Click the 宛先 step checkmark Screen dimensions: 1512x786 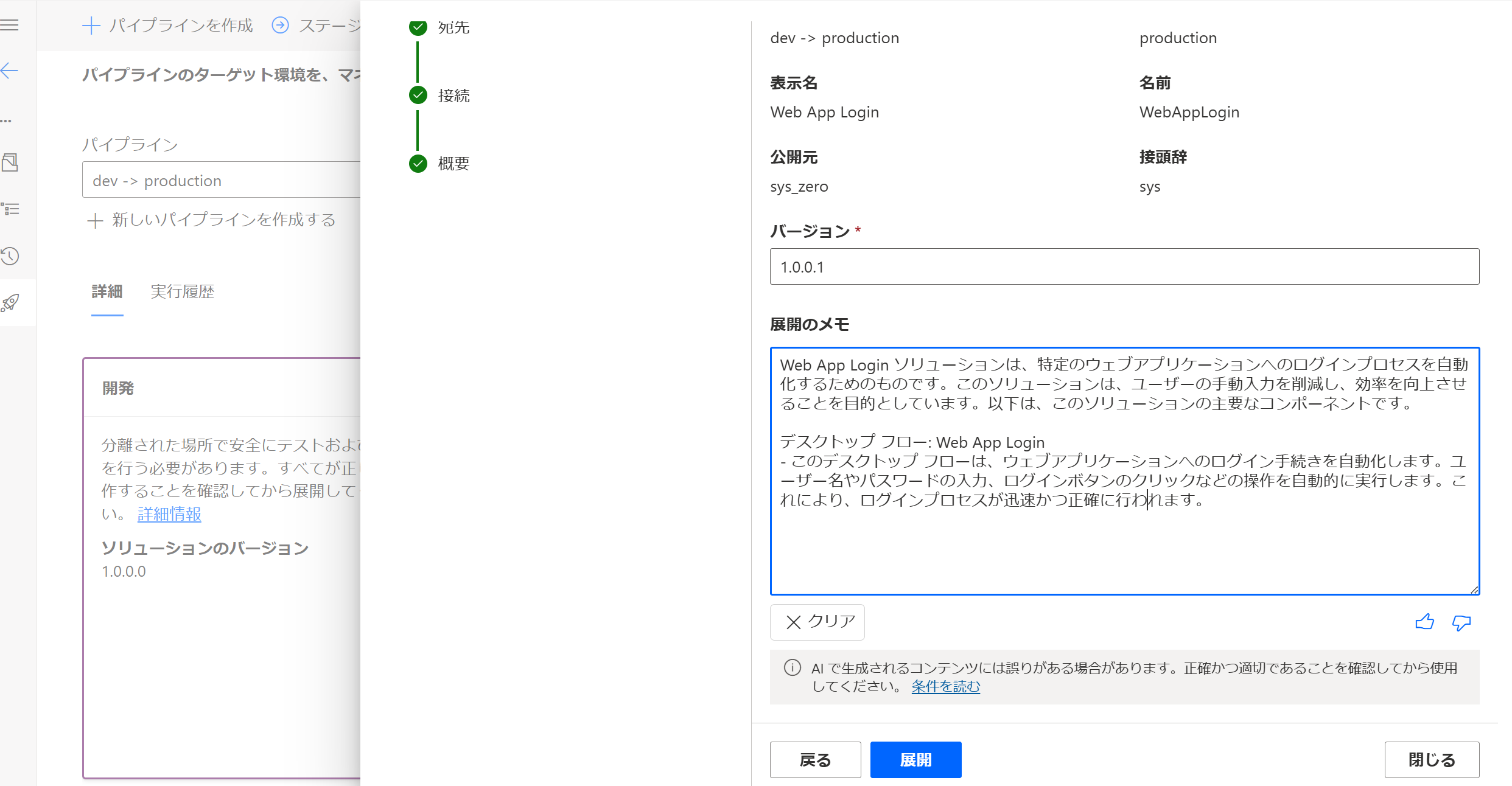[x=418, y=27]
